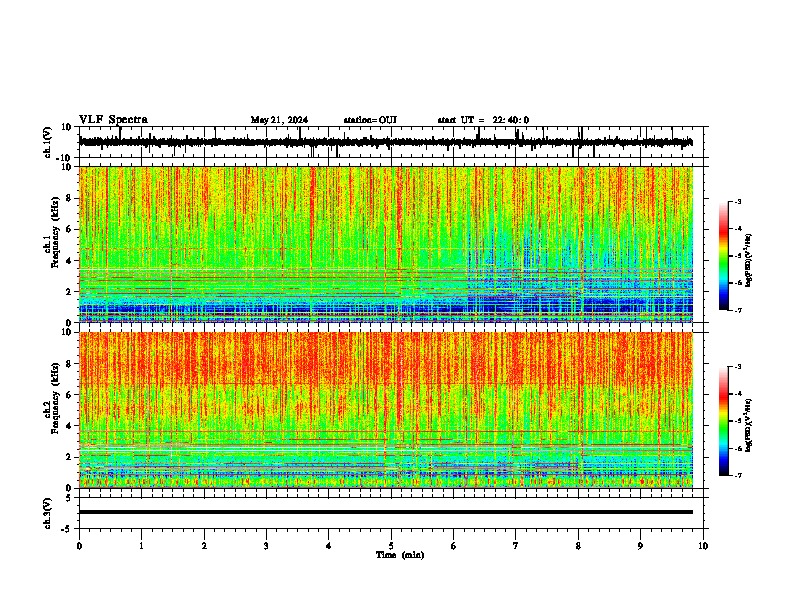Viewport: 792px width, 612px height.
Task: Click the ch.2 "Frequency (kHz)" axis label
Action: tap(55, 398)
